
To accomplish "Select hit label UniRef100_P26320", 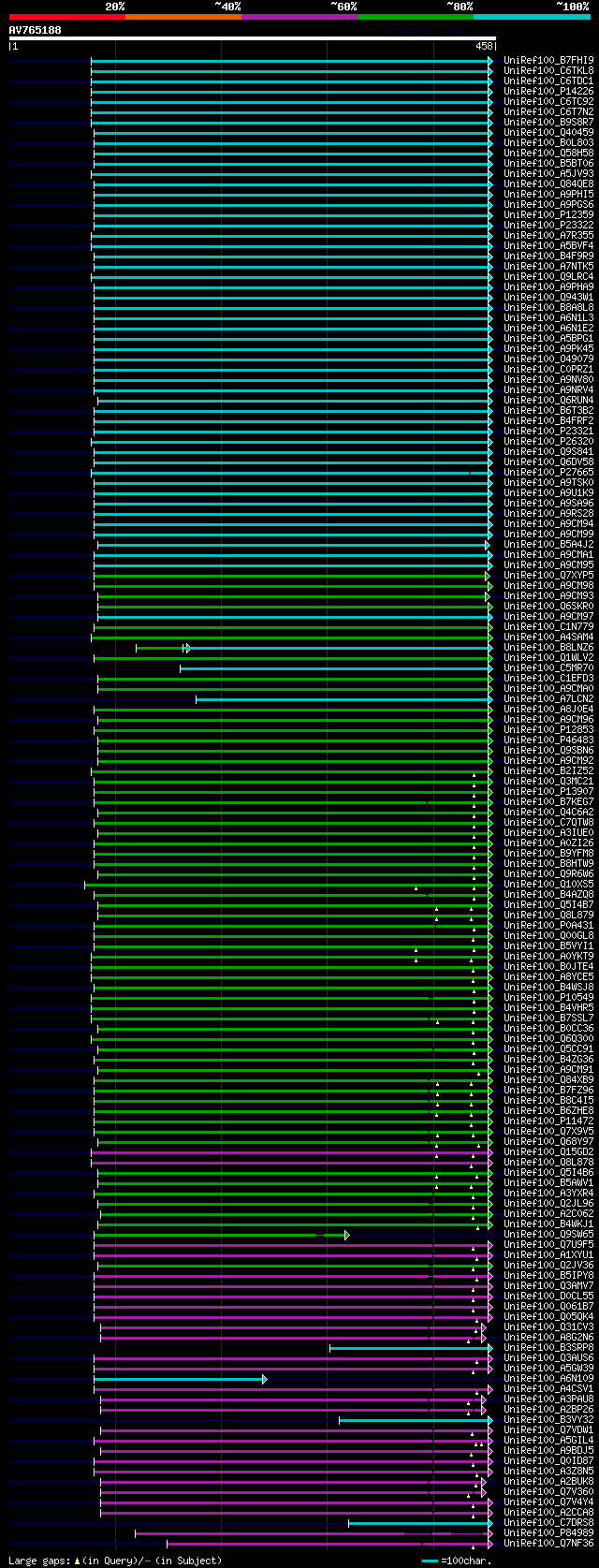I will (x=548, y=441).
